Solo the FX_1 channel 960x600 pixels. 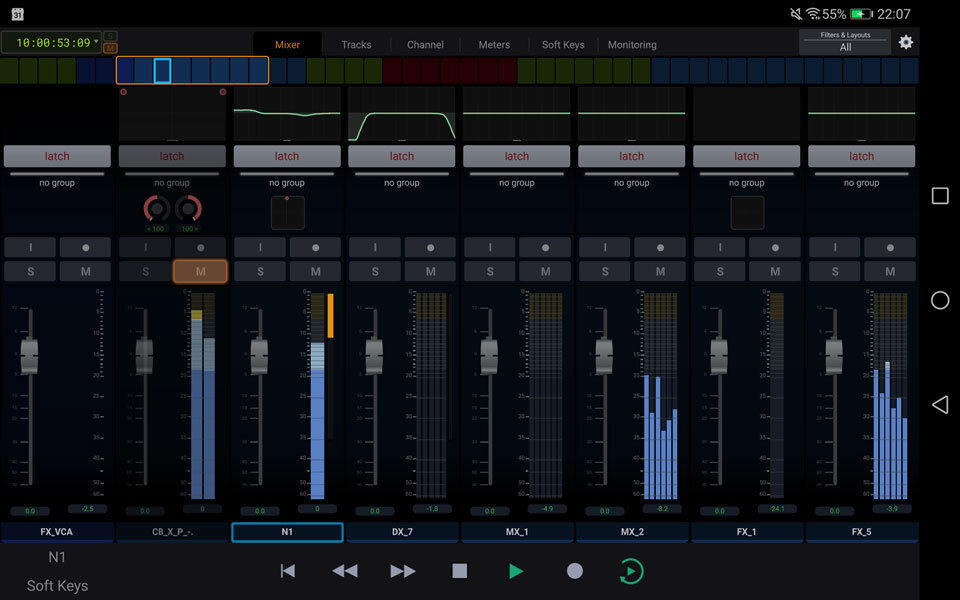[x=719, y=271]
